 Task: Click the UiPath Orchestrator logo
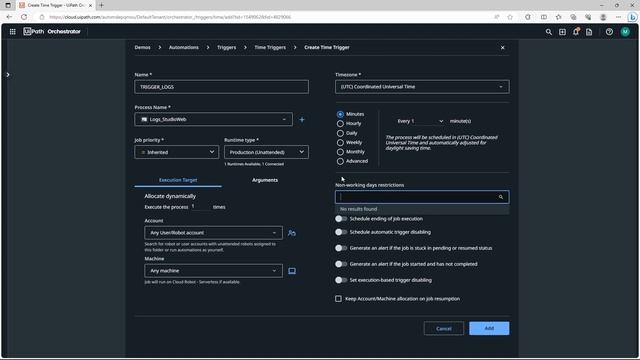pos(52,31)
